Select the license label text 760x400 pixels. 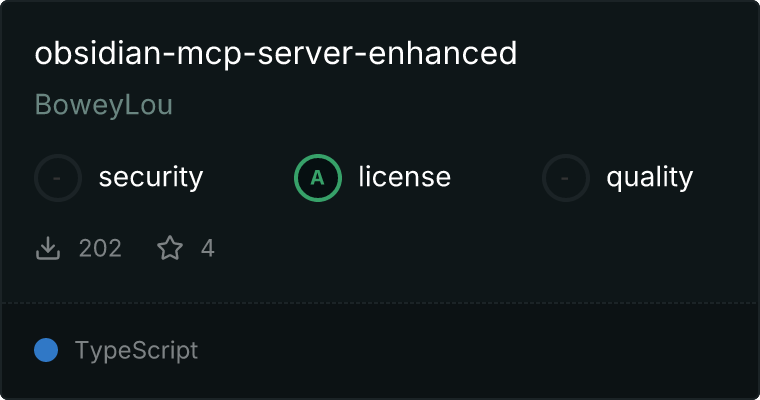405,177
